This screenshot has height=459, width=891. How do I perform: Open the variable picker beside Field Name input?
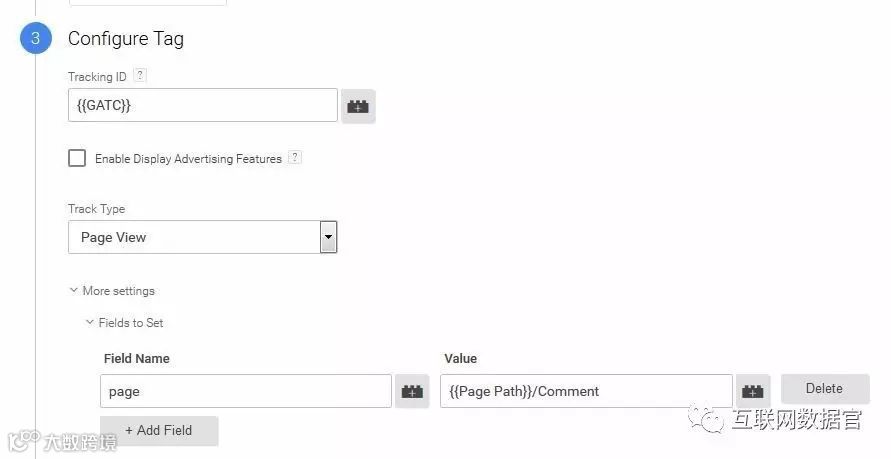[412, 392]
